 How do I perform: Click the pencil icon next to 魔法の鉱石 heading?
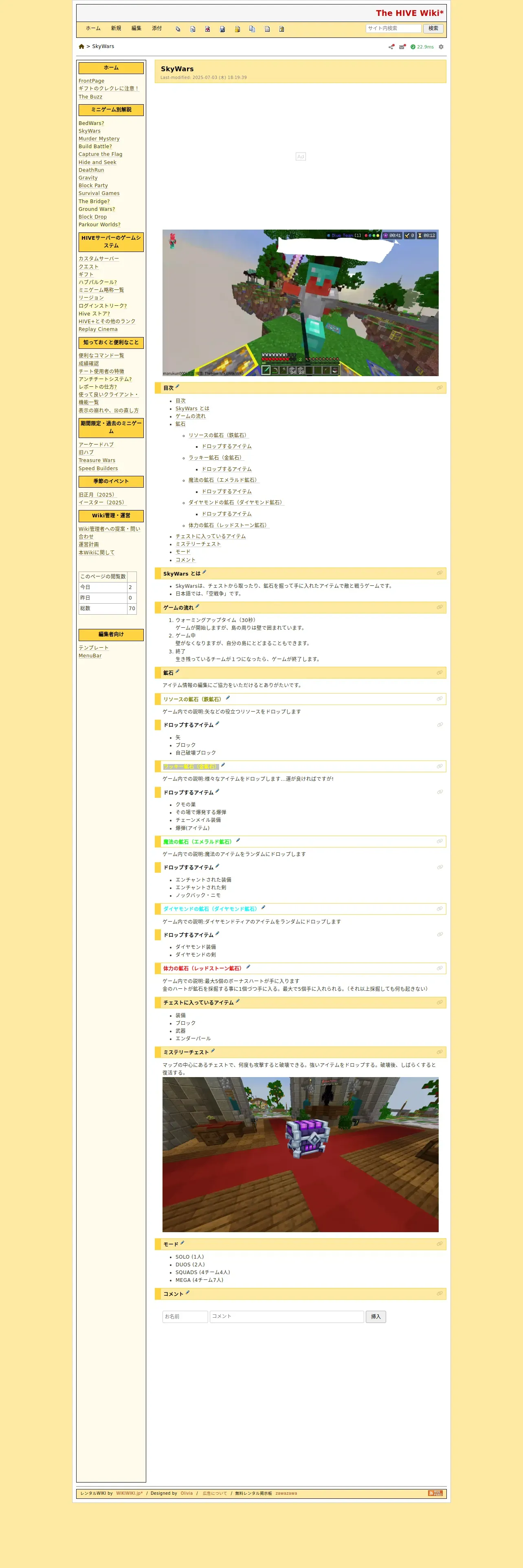tap(238, 841)
